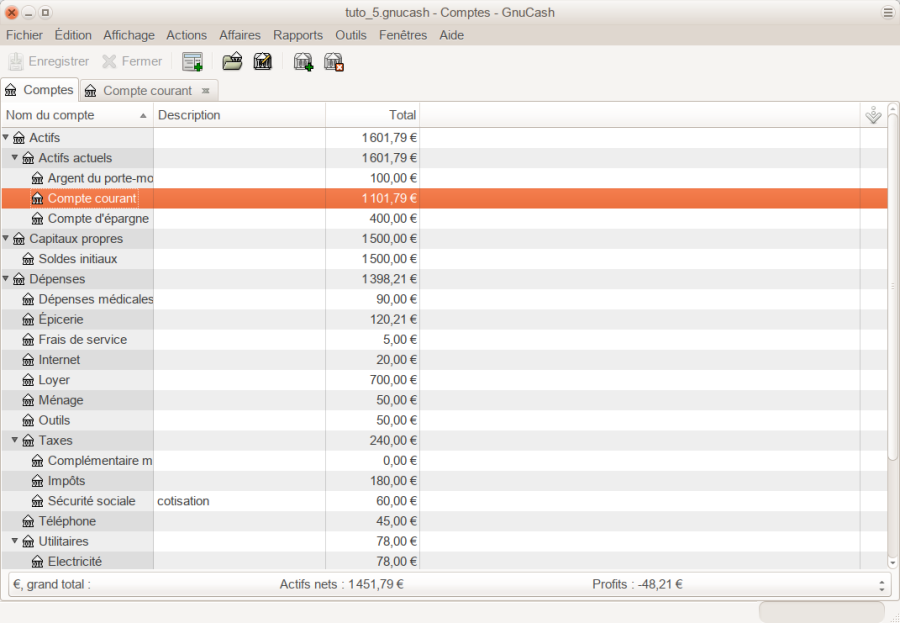The width and height of the screenshot is (900, 623).
Task: Close the Compte courant tab
Action: [x=205, y=91]
